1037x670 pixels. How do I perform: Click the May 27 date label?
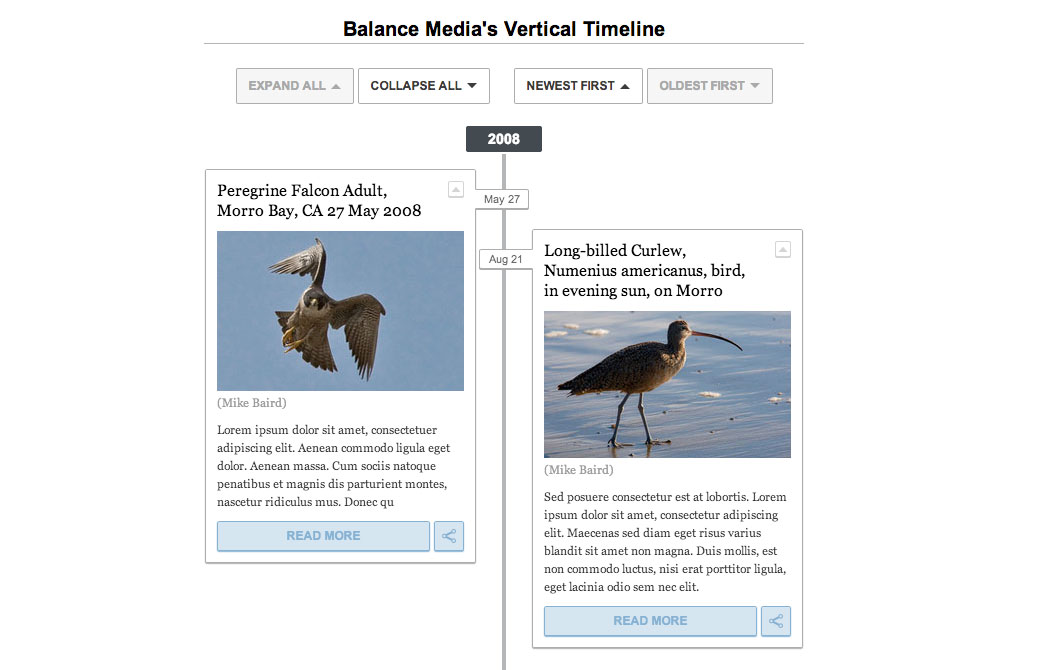tap(501, 199)
